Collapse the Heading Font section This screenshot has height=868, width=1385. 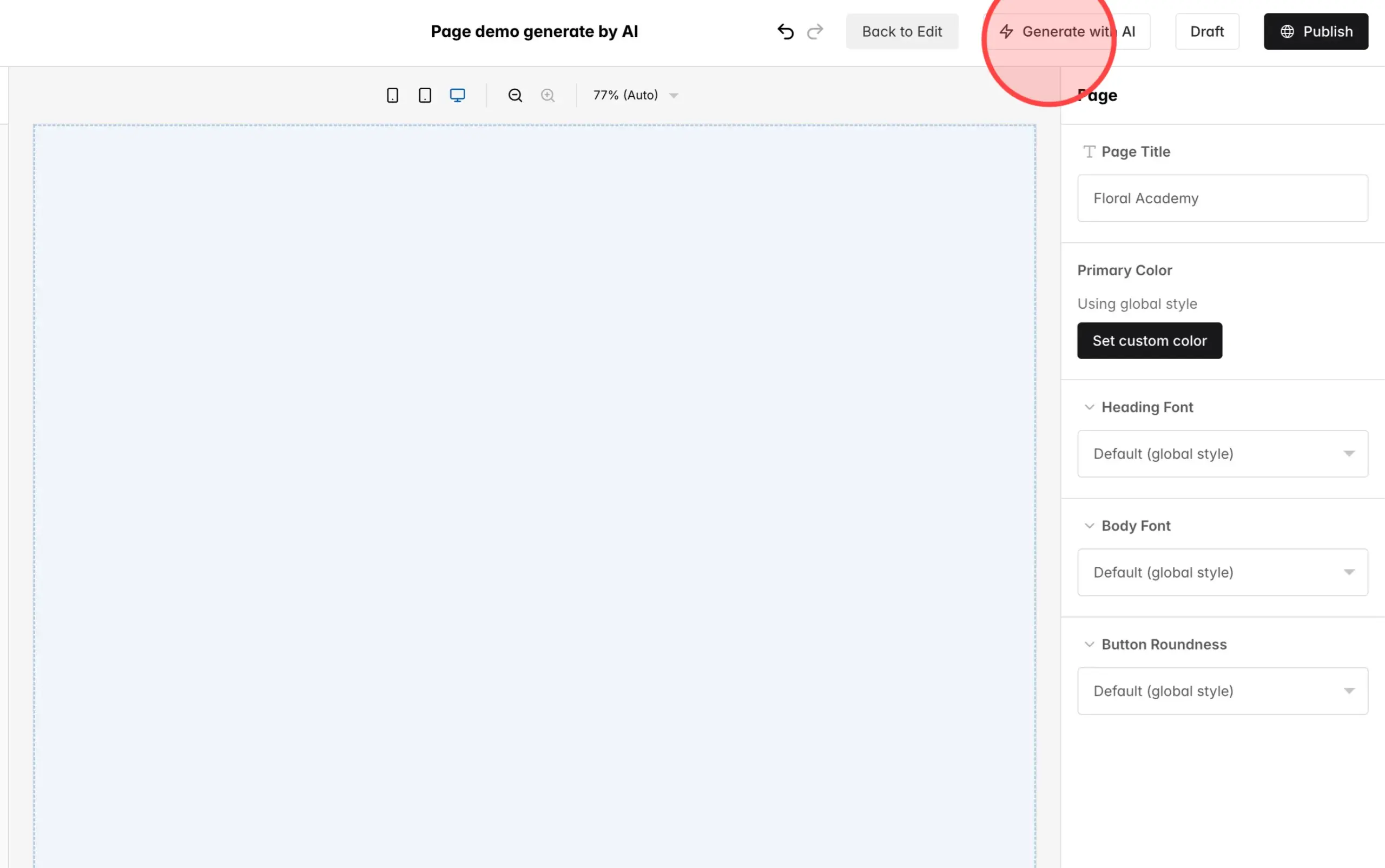tap(1089, 407)
